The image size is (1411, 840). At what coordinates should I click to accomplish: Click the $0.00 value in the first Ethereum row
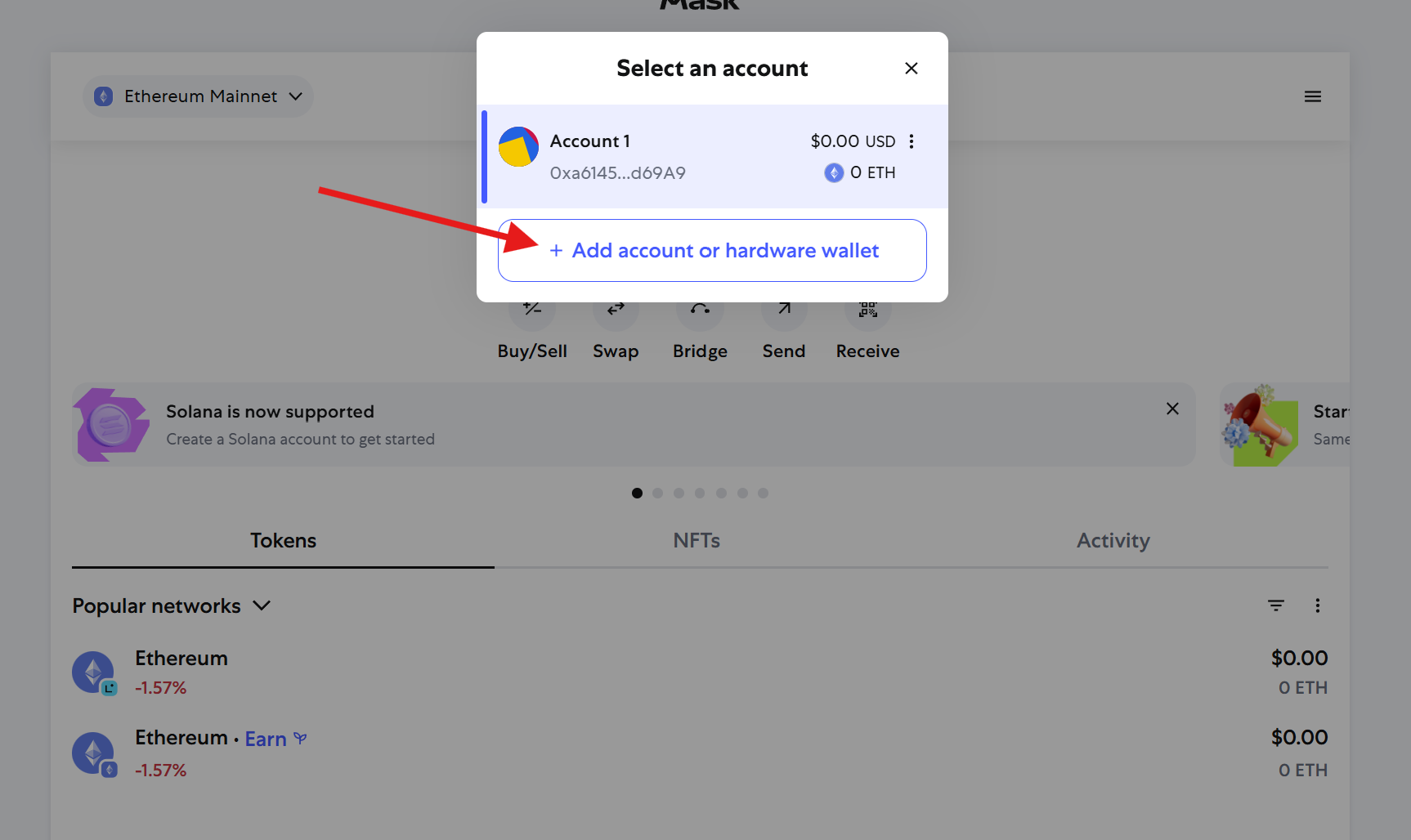1300,659
